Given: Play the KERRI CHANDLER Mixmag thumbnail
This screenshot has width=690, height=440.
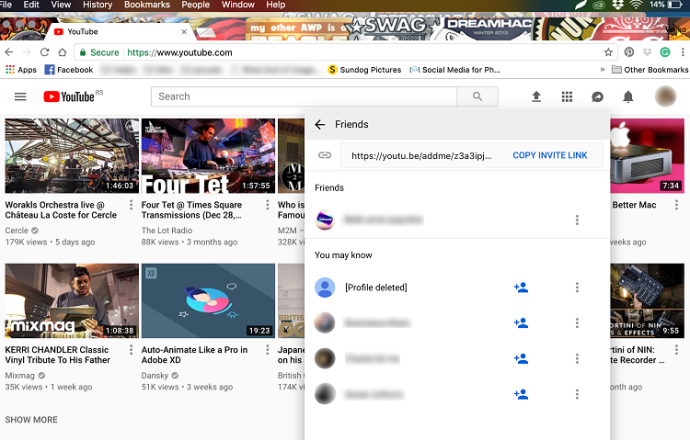Looking at the screenshot, I should pos(72,301).
